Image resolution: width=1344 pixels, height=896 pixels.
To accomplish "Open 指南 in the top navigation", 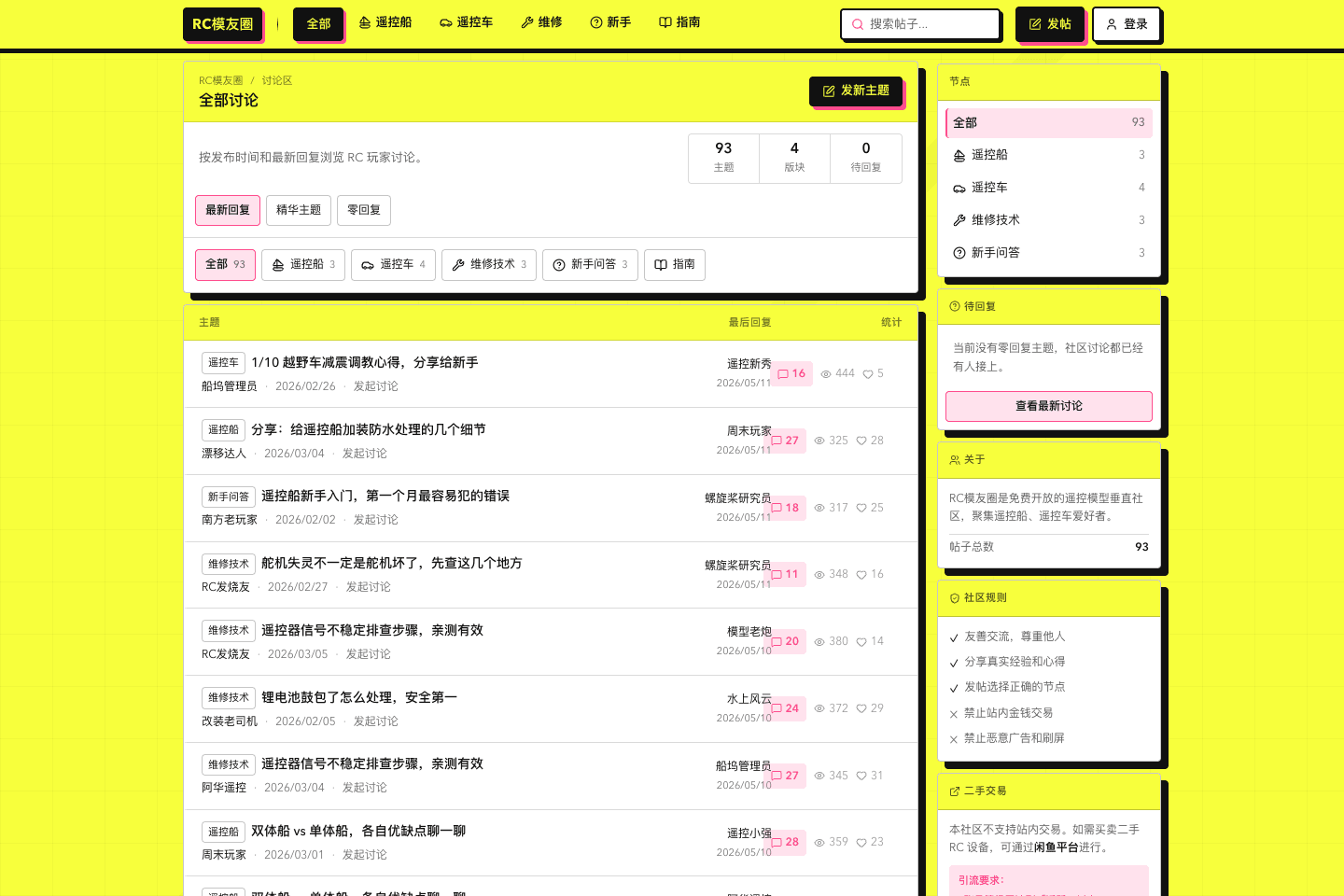I will click(679, 22).
